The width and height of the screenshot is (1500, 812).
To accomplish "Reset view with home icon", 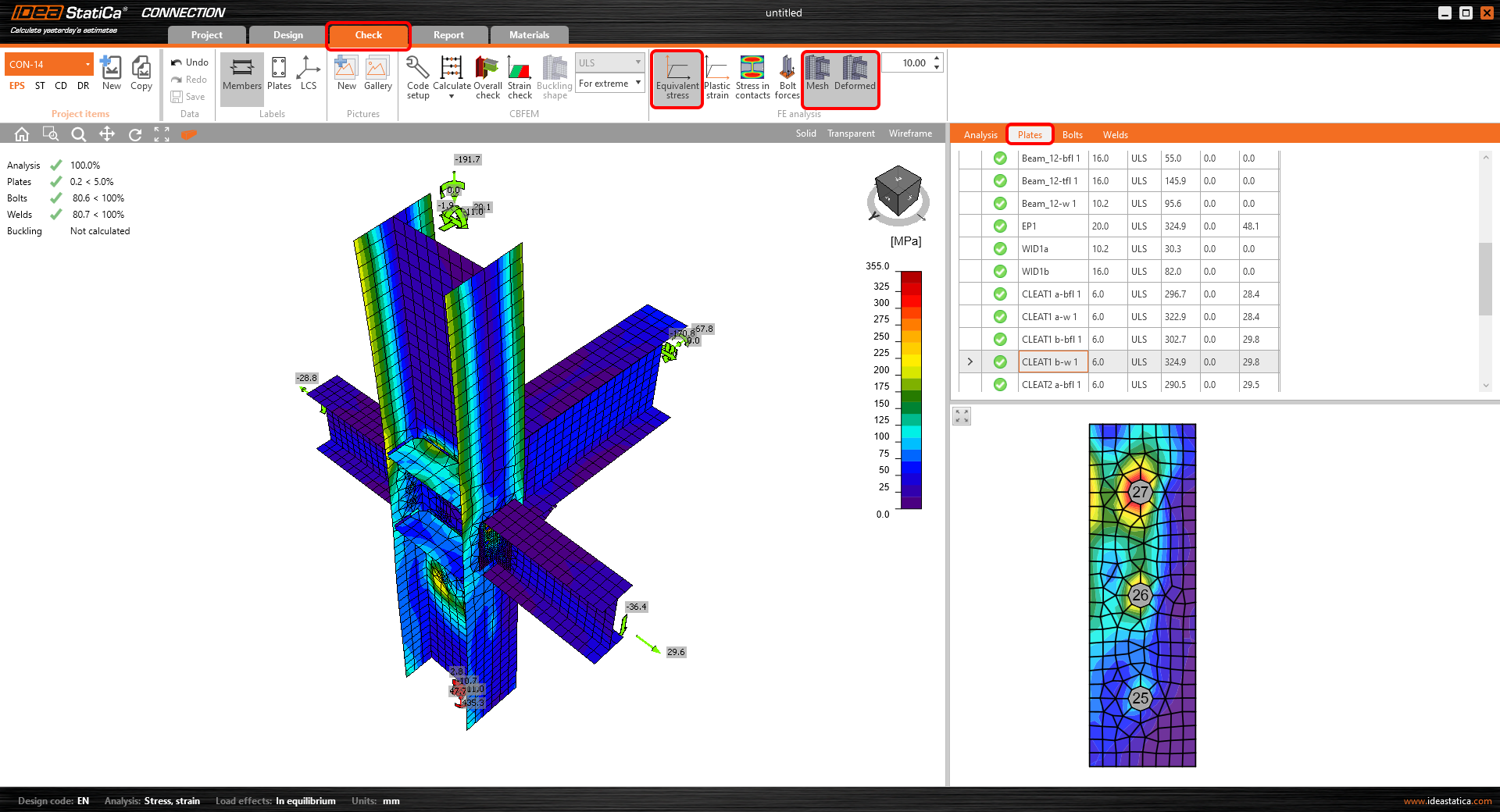I will (22, 134).
